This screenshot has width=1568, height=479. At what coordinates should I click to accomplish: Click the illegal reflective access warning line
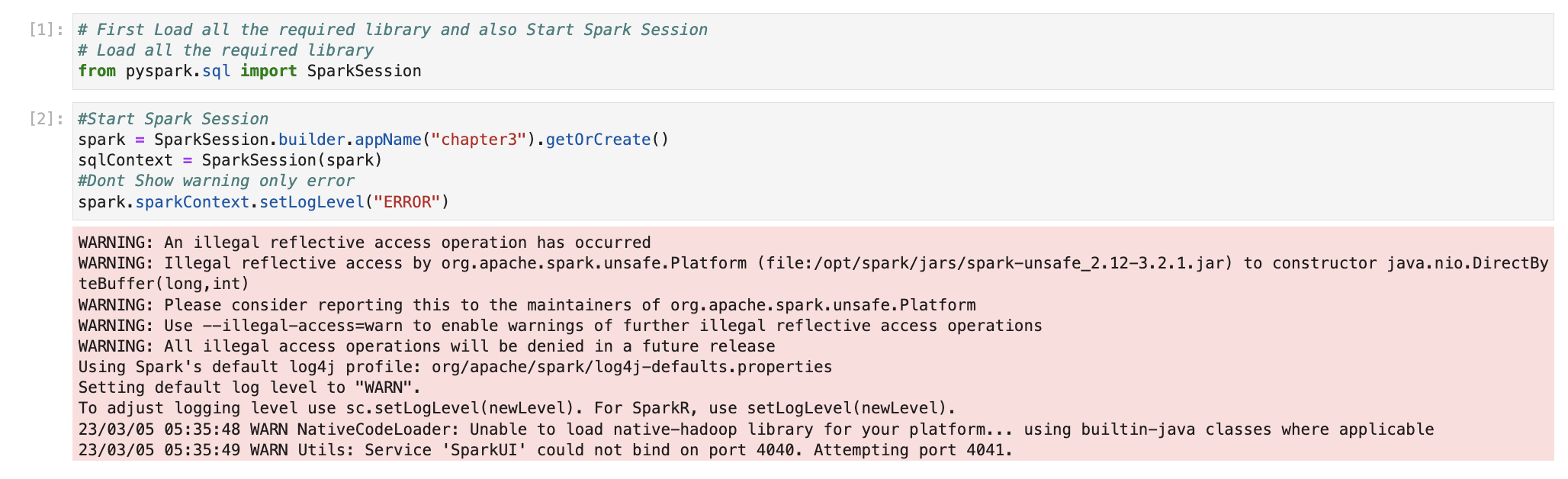(364, 243)
